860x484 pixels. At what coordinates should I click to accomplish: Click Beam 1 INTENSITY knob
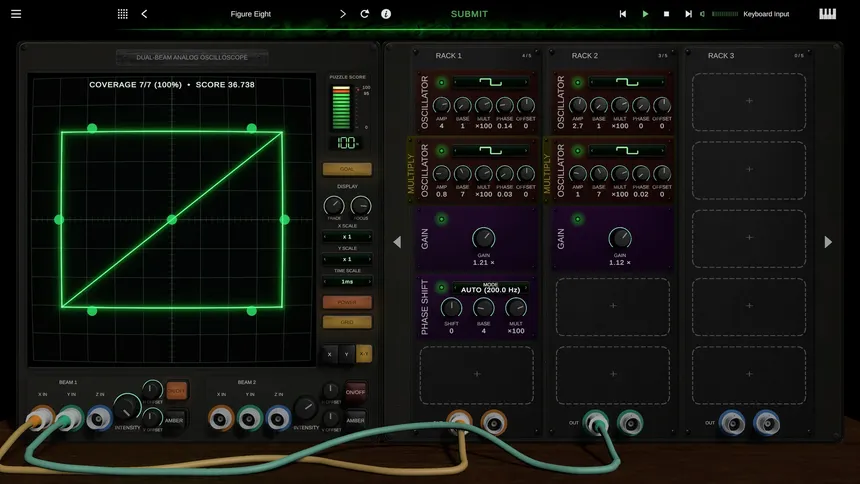tap(127, 408)
